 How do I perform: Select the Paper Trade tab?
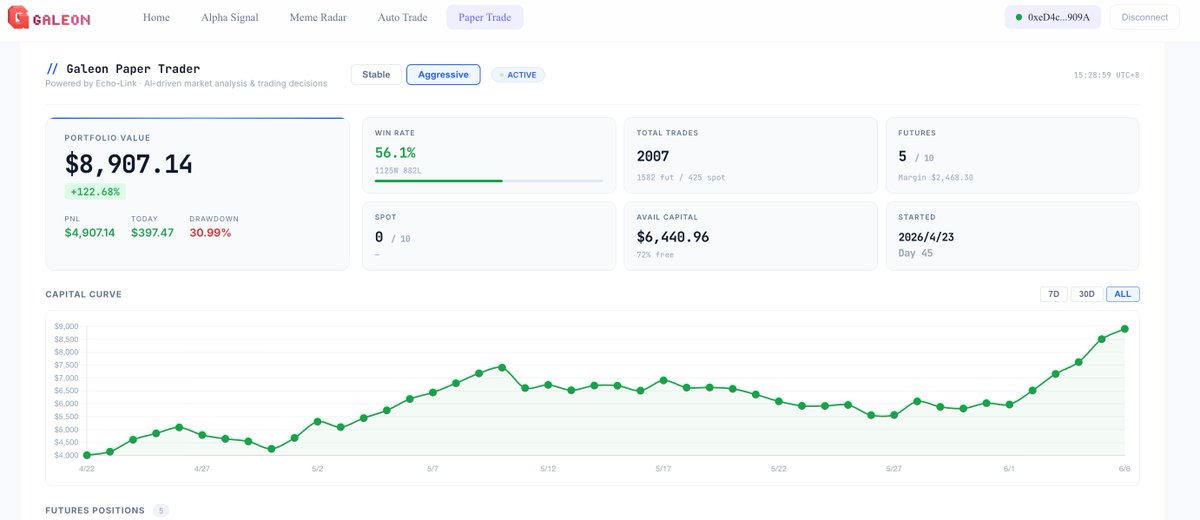pyautogui.click(x=485, y=18)
